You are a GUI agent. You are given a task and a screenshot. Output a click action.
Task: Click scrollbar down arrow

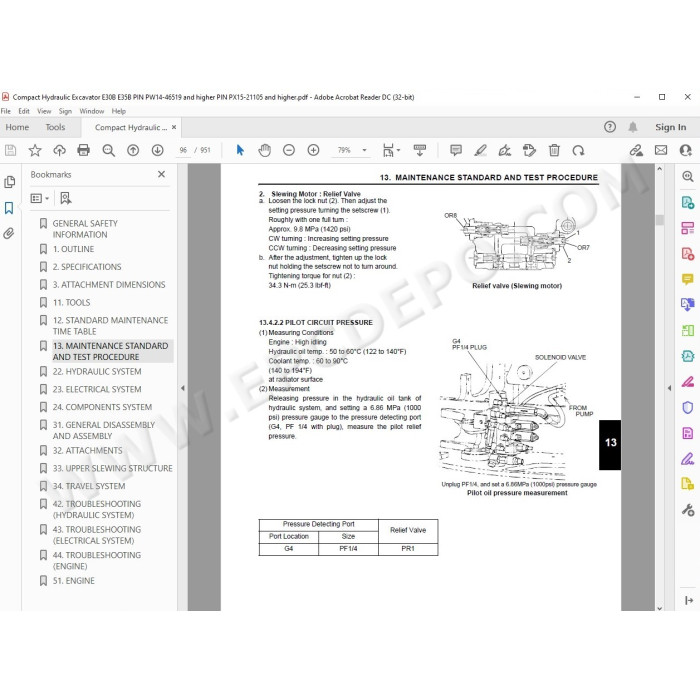click(660, 608)
